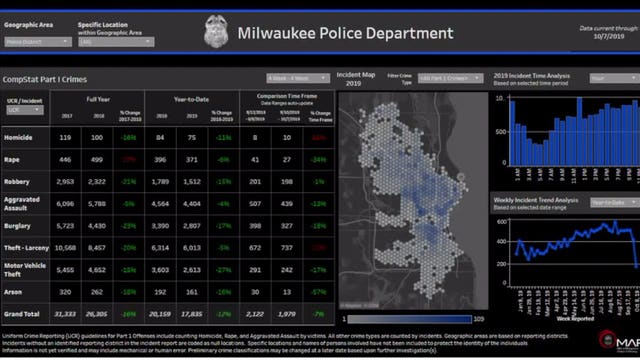The height and width of the screenshot is (360, 640).
Task: Click the Theft - Larceny comparison value 737
Action: (x=287, y=248)
